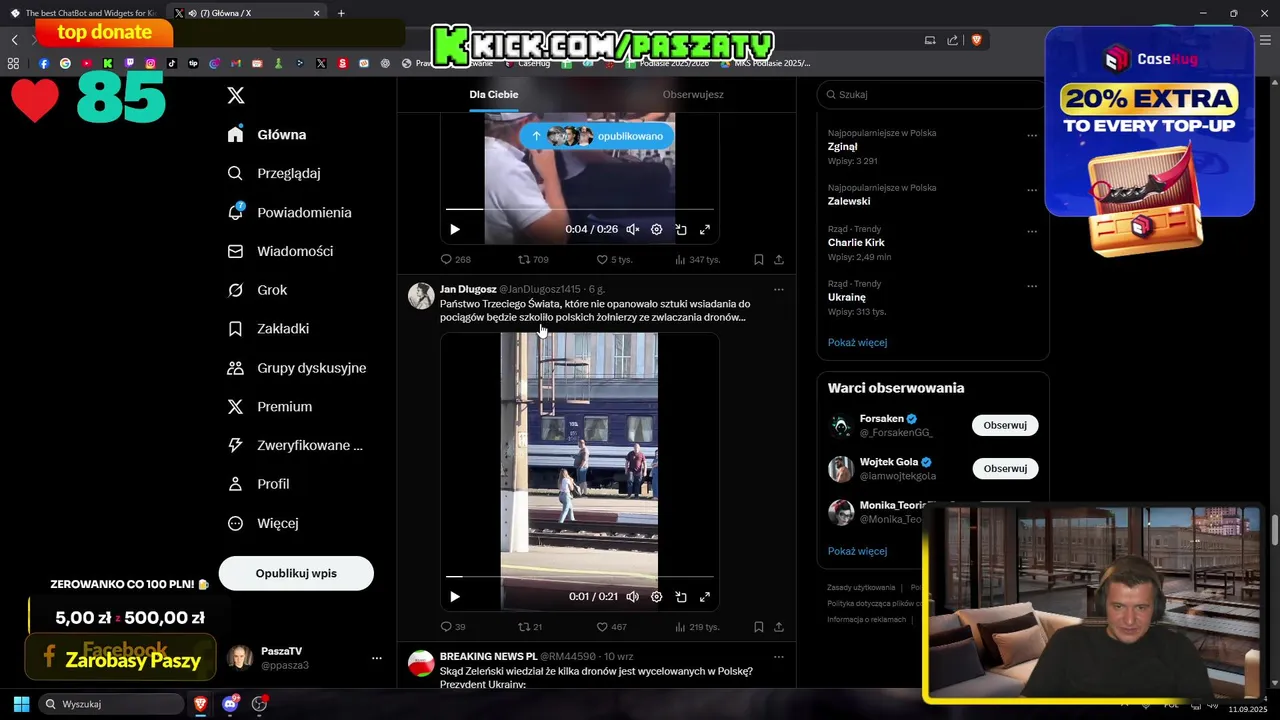Open Wiadomości messages

click(280, 251)
